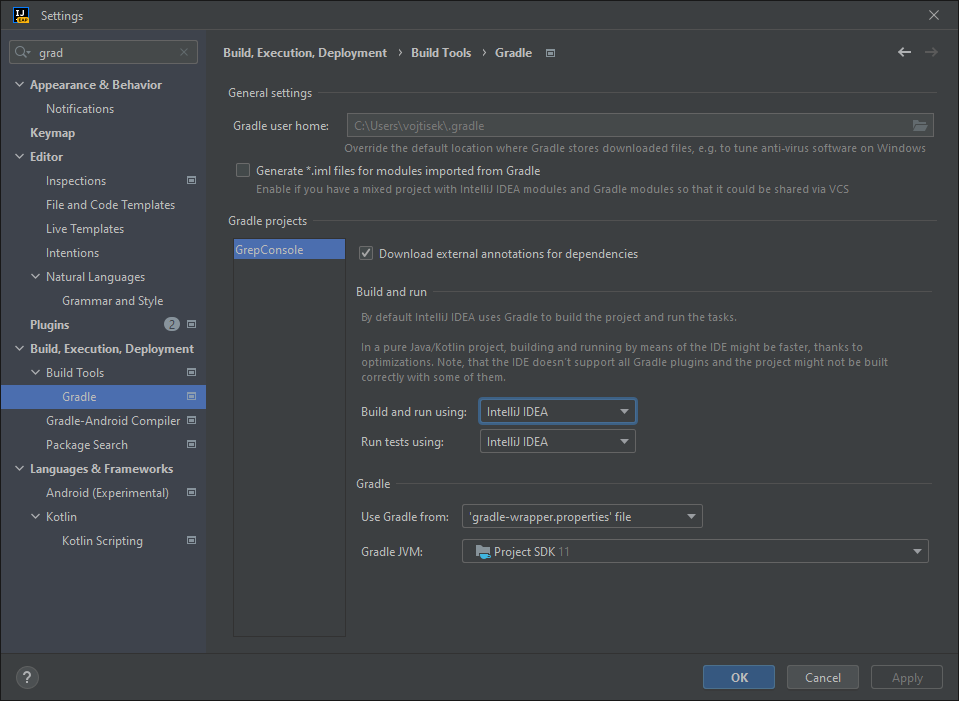The image size is (959, 701).
Task: Collapse the Appearance & Behavior section
Action: [20, 84]
